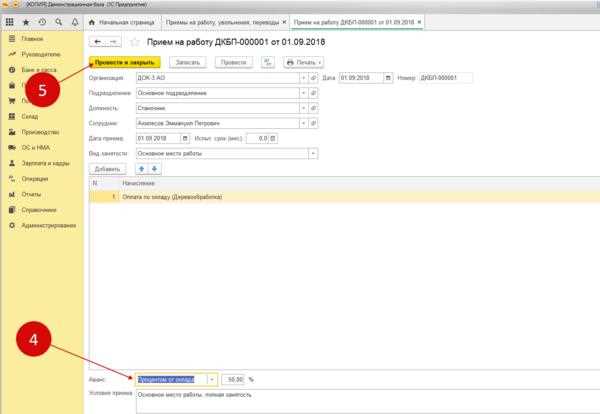The height and width of the screenshot is (414, 600).
Task: Click Провести и закрыть button
Action: [125, 62]
